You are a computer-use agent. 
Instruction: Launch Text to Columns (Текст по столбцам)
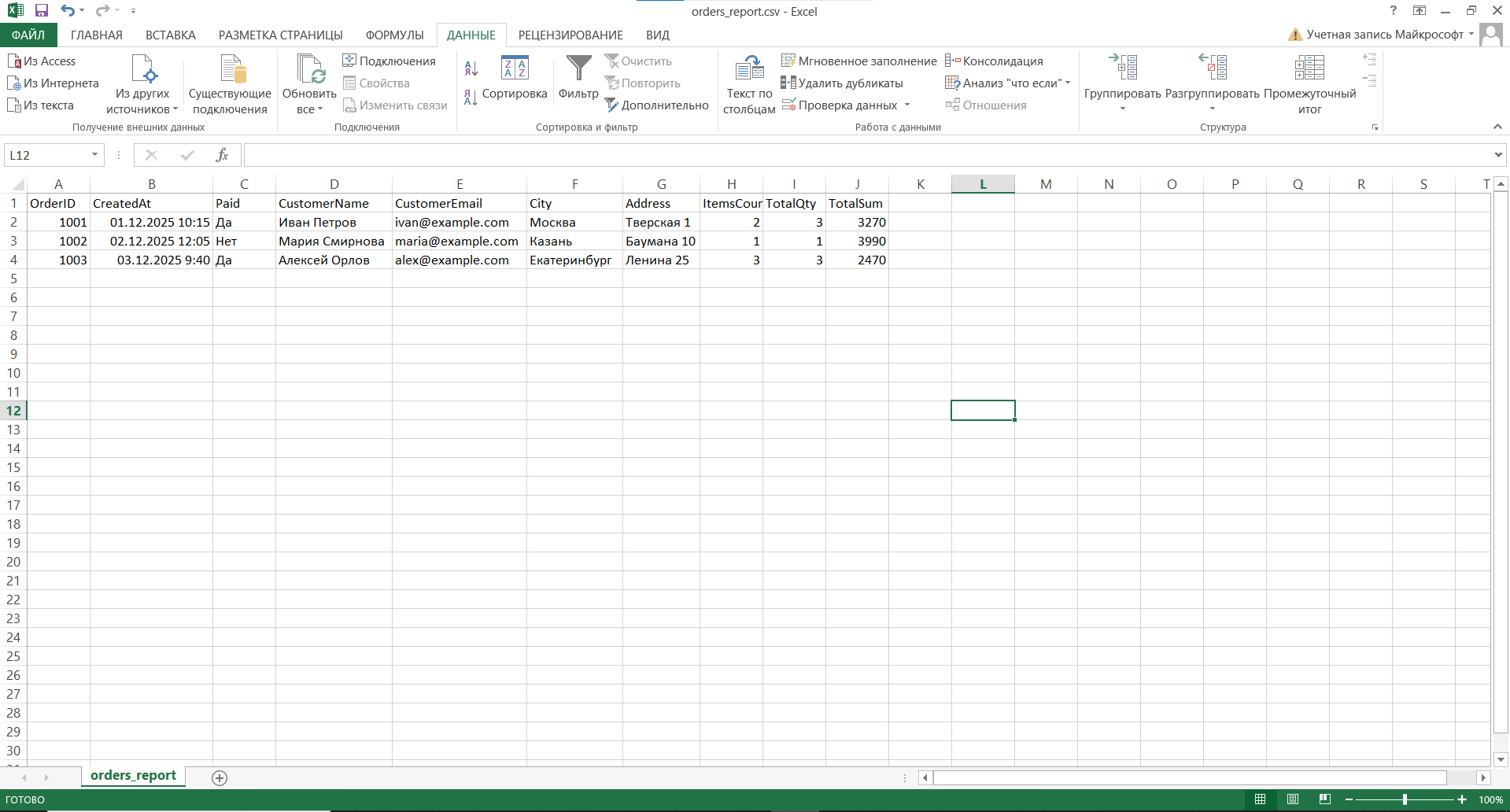coord(749,85)
